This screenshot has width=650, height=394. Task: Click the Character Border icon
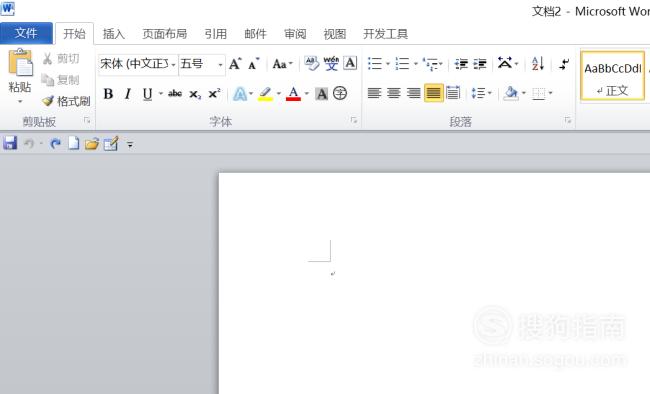350,63
